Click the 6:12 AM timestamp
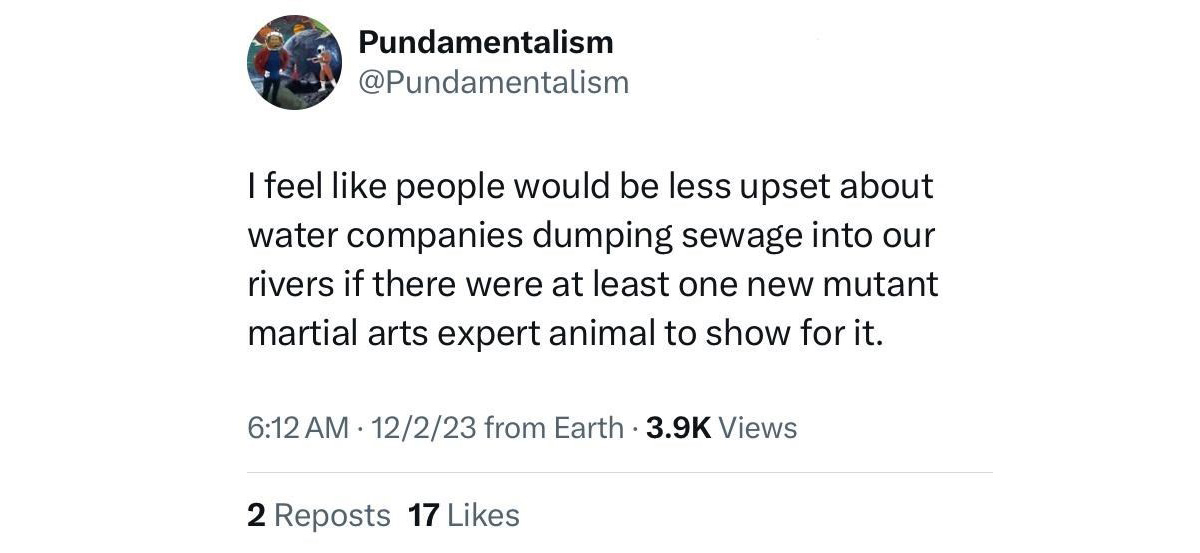 pos(297,428)
